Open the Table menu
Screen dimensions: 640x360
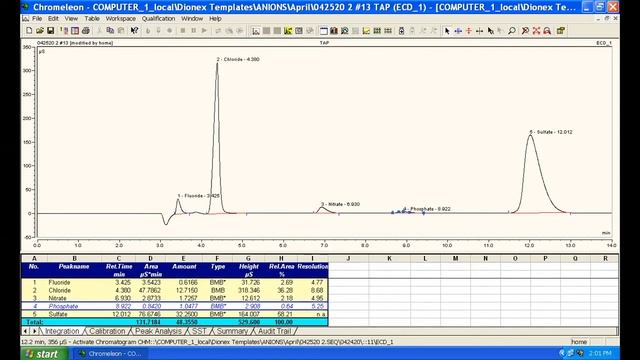pos(92,18)
